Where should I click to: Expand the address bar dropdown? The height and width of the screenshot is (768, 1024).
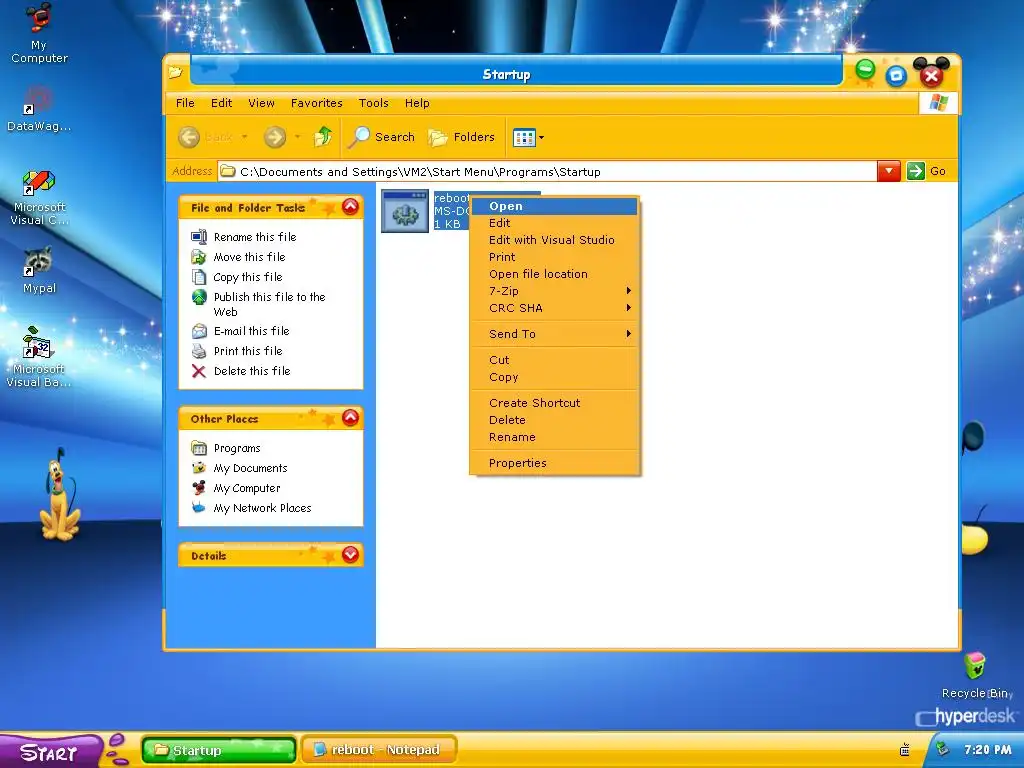coord(889,171)
